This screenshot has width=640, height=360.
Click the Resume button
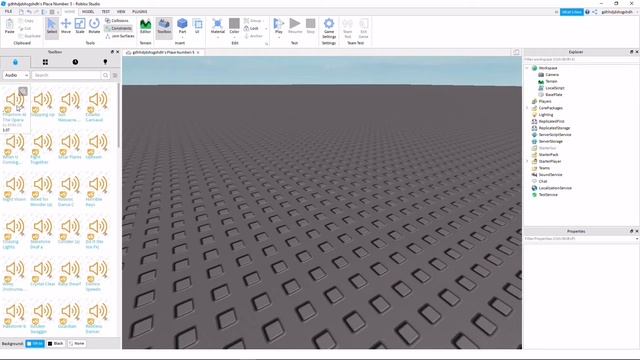295,27
